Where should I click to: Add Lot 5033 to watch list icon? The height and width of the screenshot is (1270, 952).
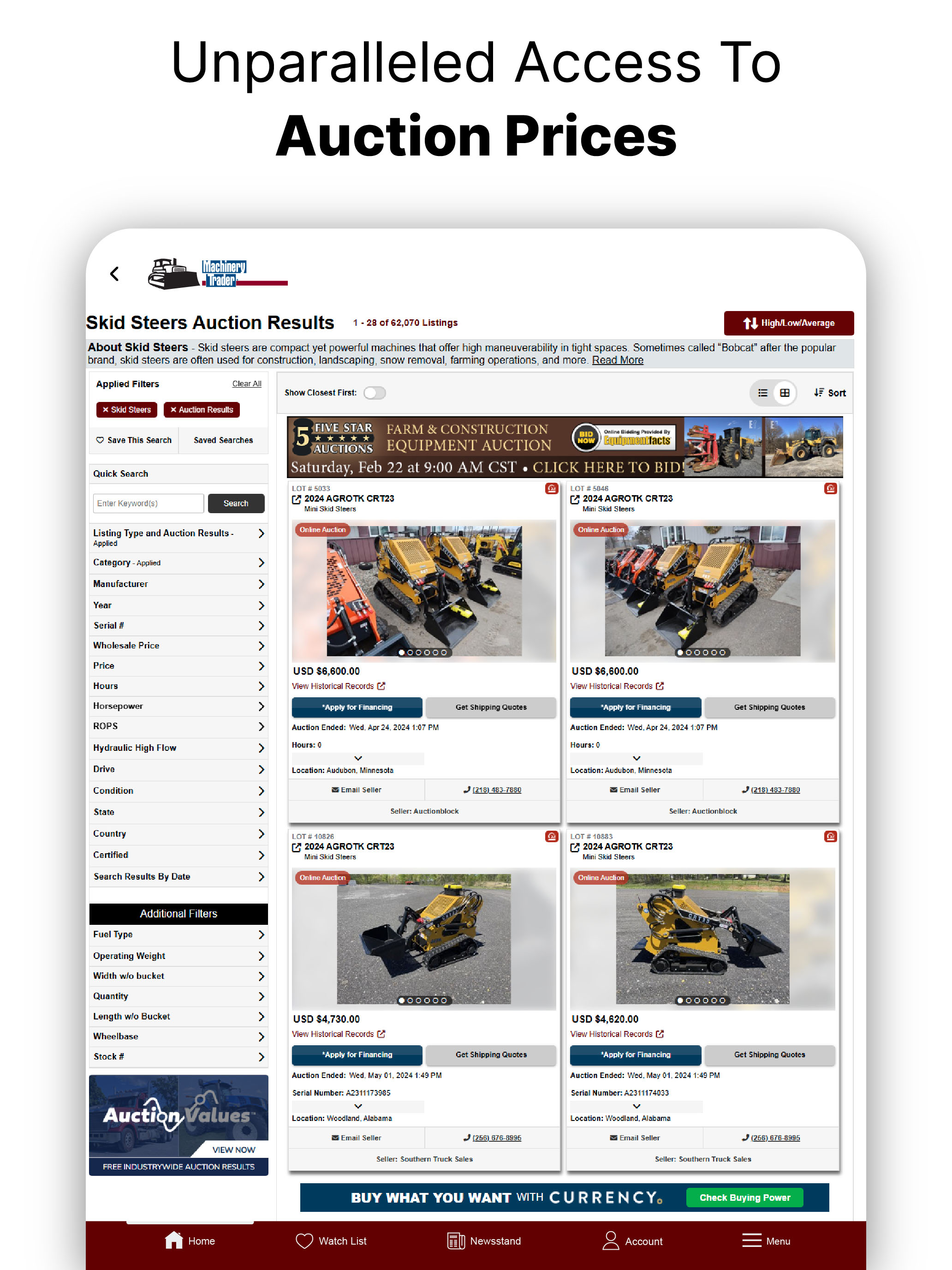(x=552, y=489)
